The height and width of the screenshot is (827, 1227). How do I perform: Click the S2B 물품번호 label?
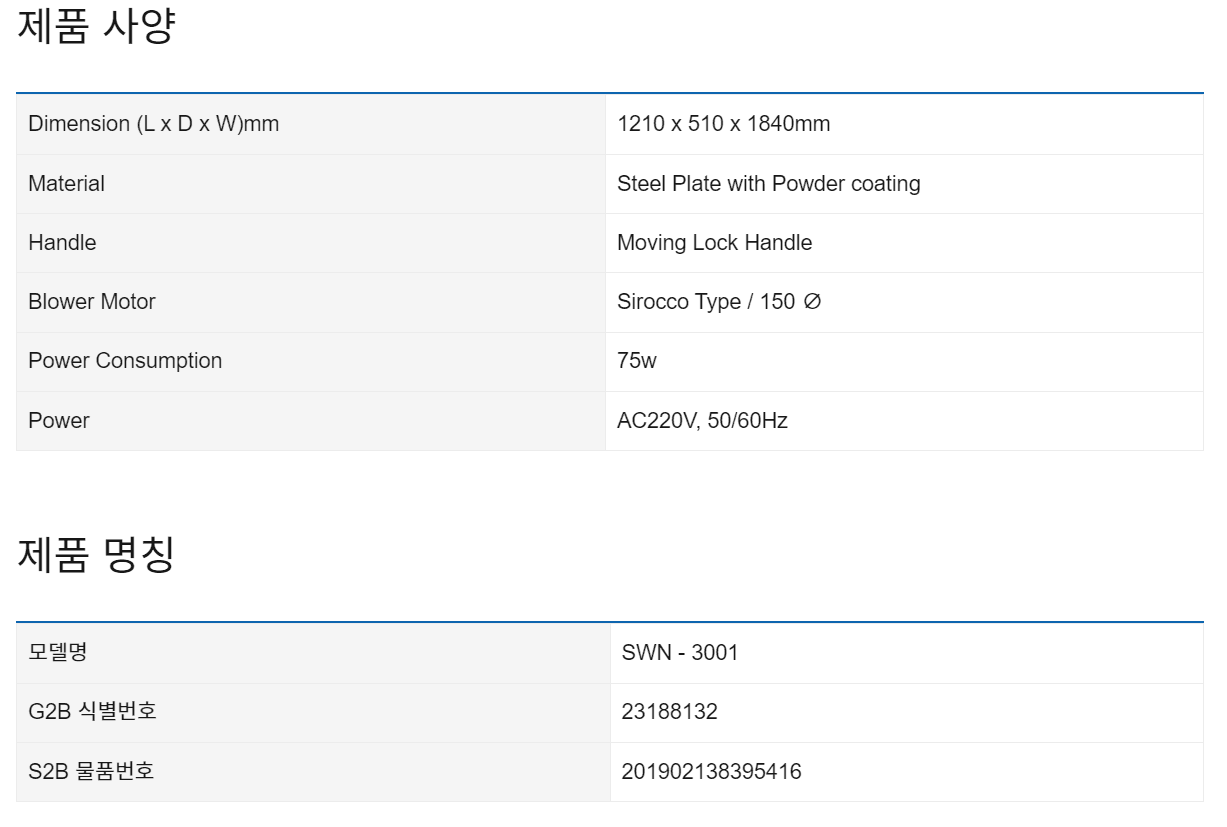pyautogui.click(x=91, y=772)
